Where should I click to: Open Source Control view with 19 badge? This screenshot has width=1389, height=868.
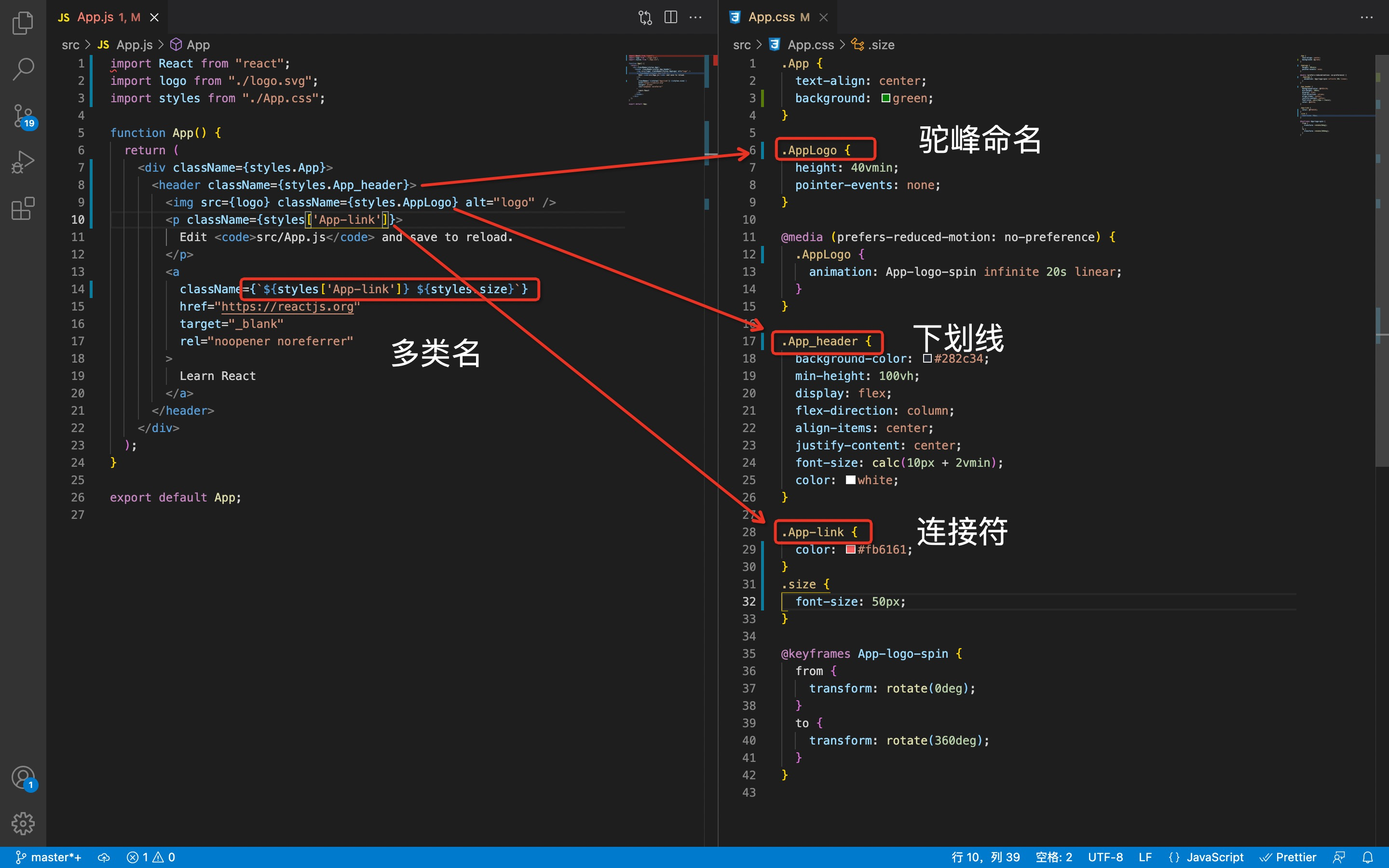coord(23,116)
